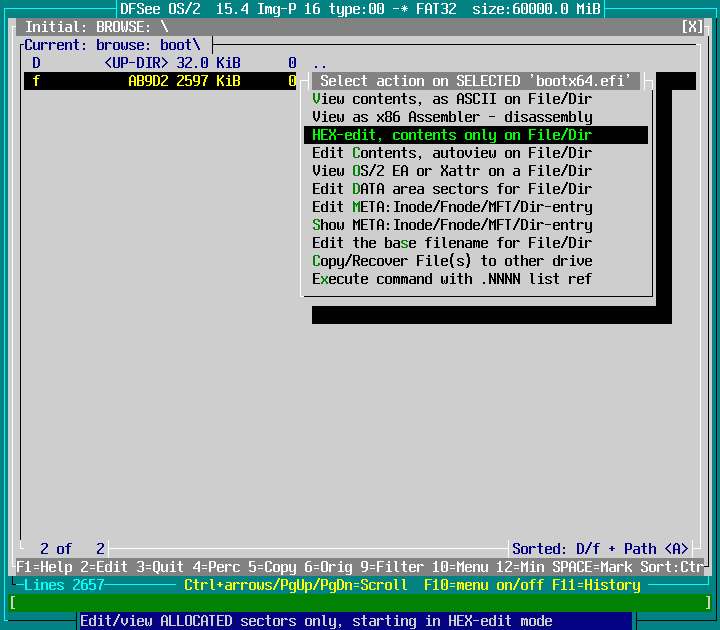Click 3=Quit in the key bar
This screenshot has width=720, height=630.
tap(160, 567)
